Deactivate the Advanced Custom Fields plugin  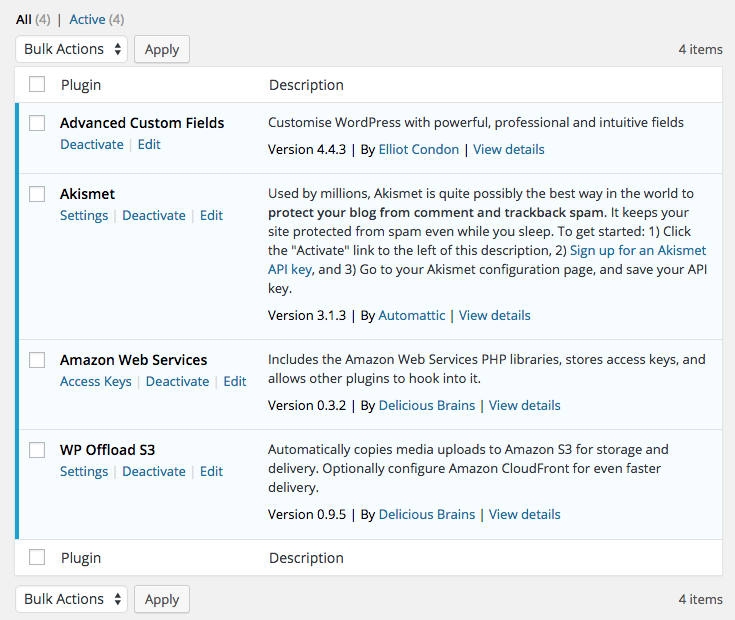(92, 144)
